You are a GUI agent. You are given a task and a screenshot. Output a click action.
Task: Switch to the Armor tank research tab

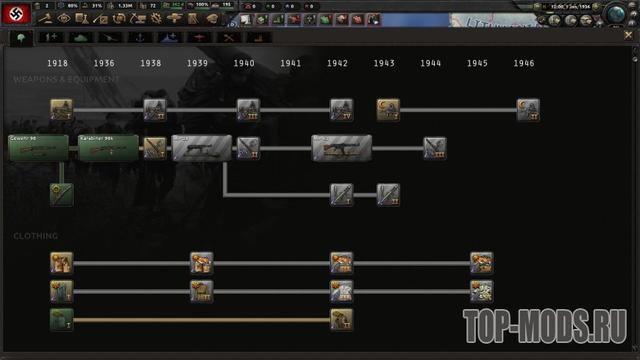tap(80, 38)
